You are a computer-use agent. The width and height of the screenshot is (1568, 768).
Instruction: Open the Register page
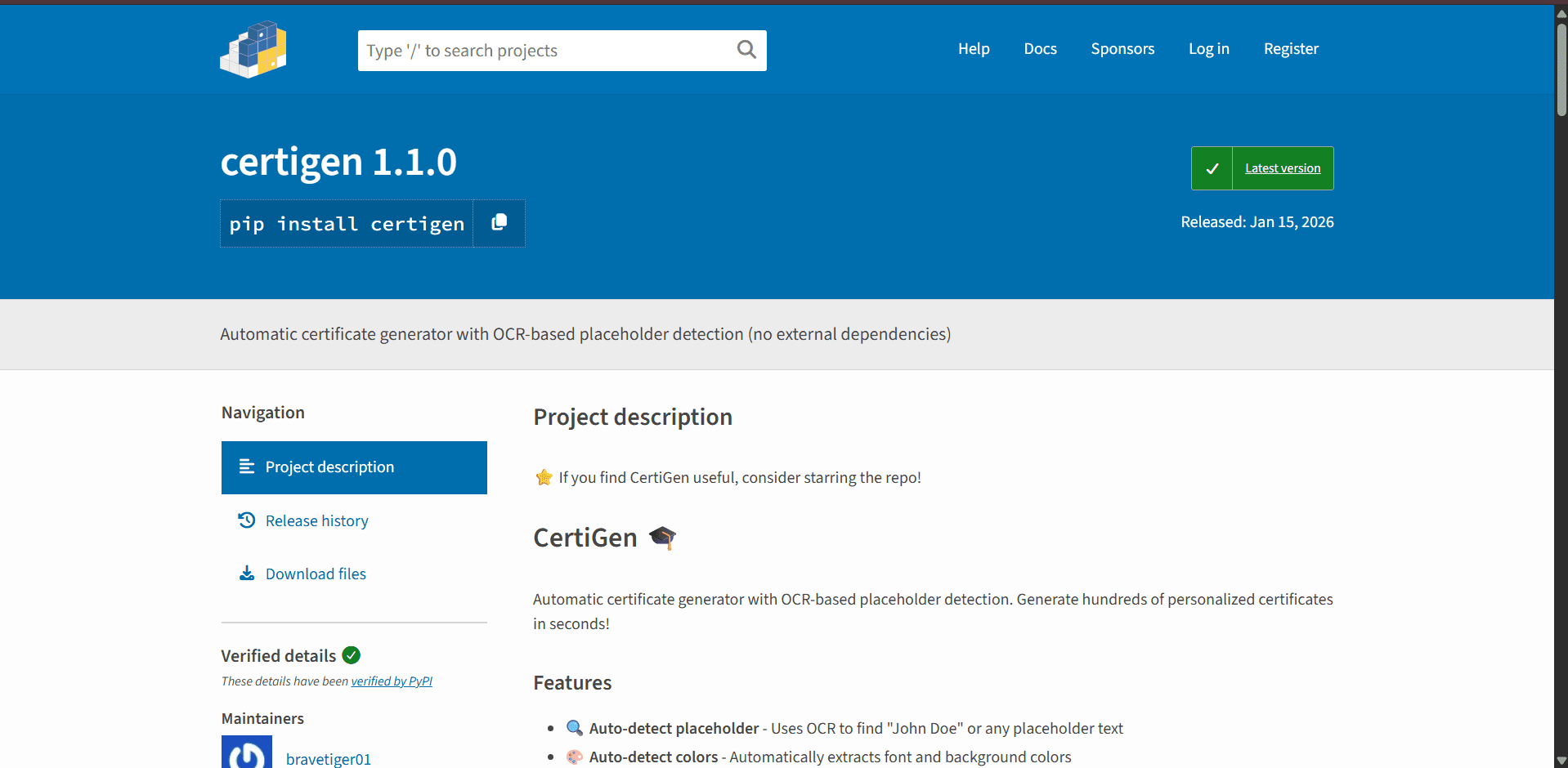pyautogui.click(x=1291, y=49)
